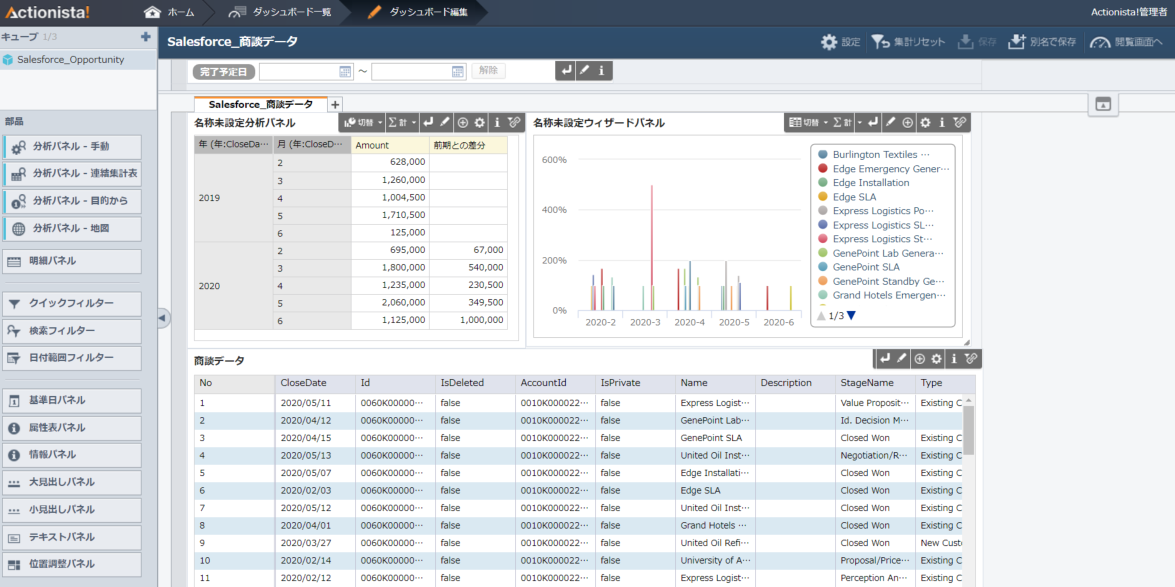Open ダッシュボード一覧 in top navigation
Image resolution: width=1175 pixels, height=587 pixels.
(280, 12)
